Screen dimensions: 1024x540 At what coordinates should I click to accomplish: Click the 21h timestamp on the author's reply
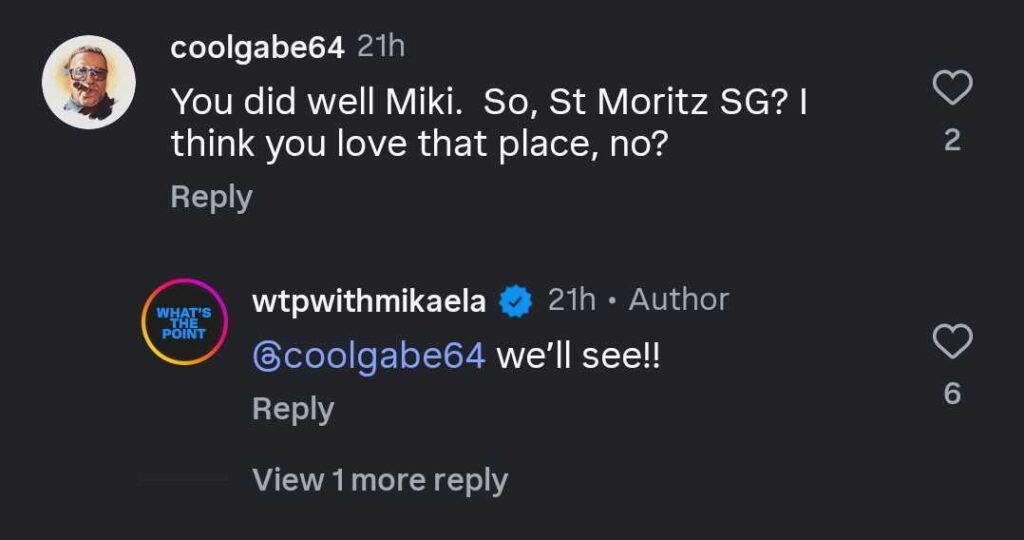(x=572, y=300)
